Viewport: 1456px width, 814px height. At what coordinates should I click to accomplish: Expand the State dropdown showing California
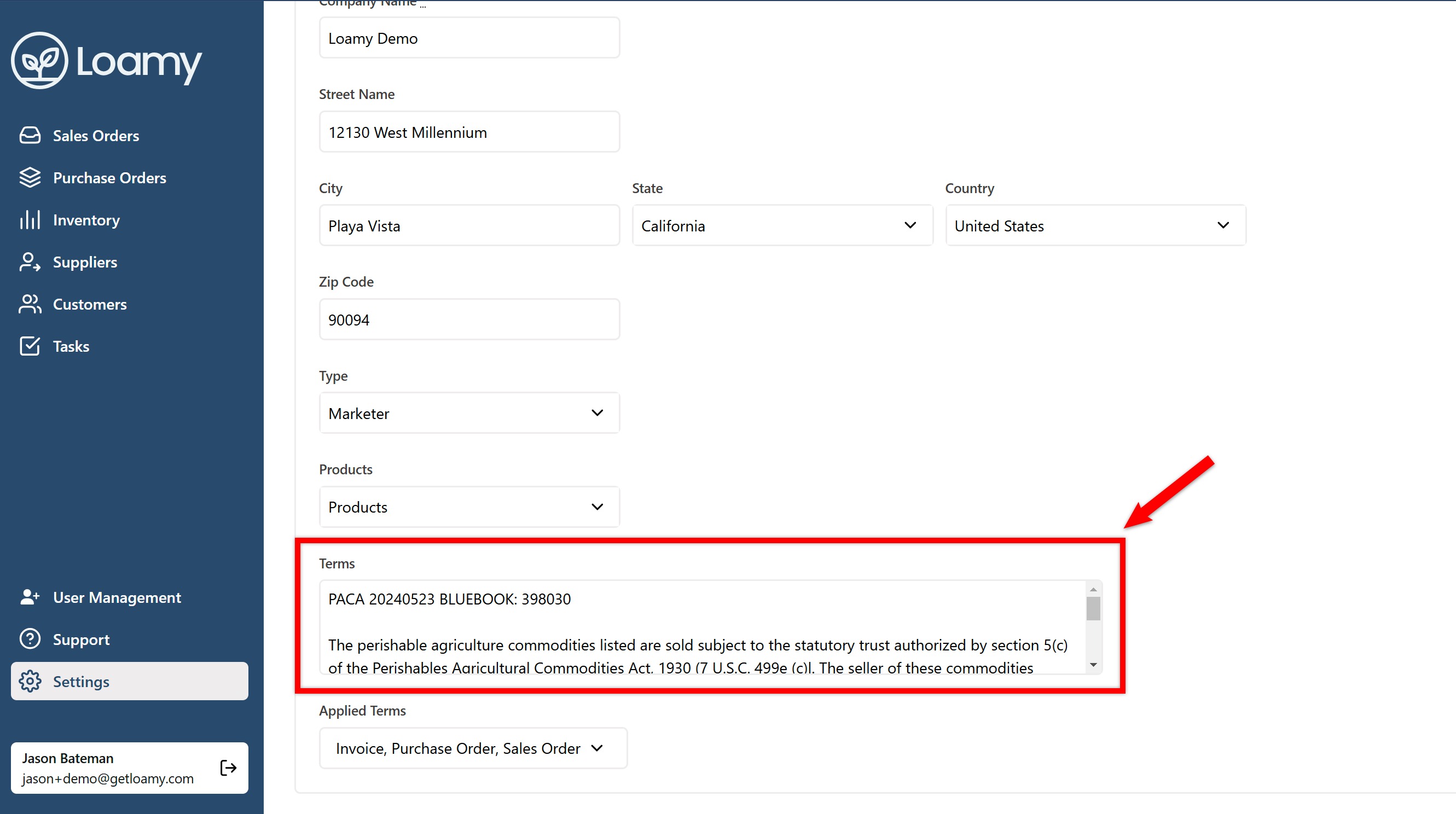click(x=782, y=225)
